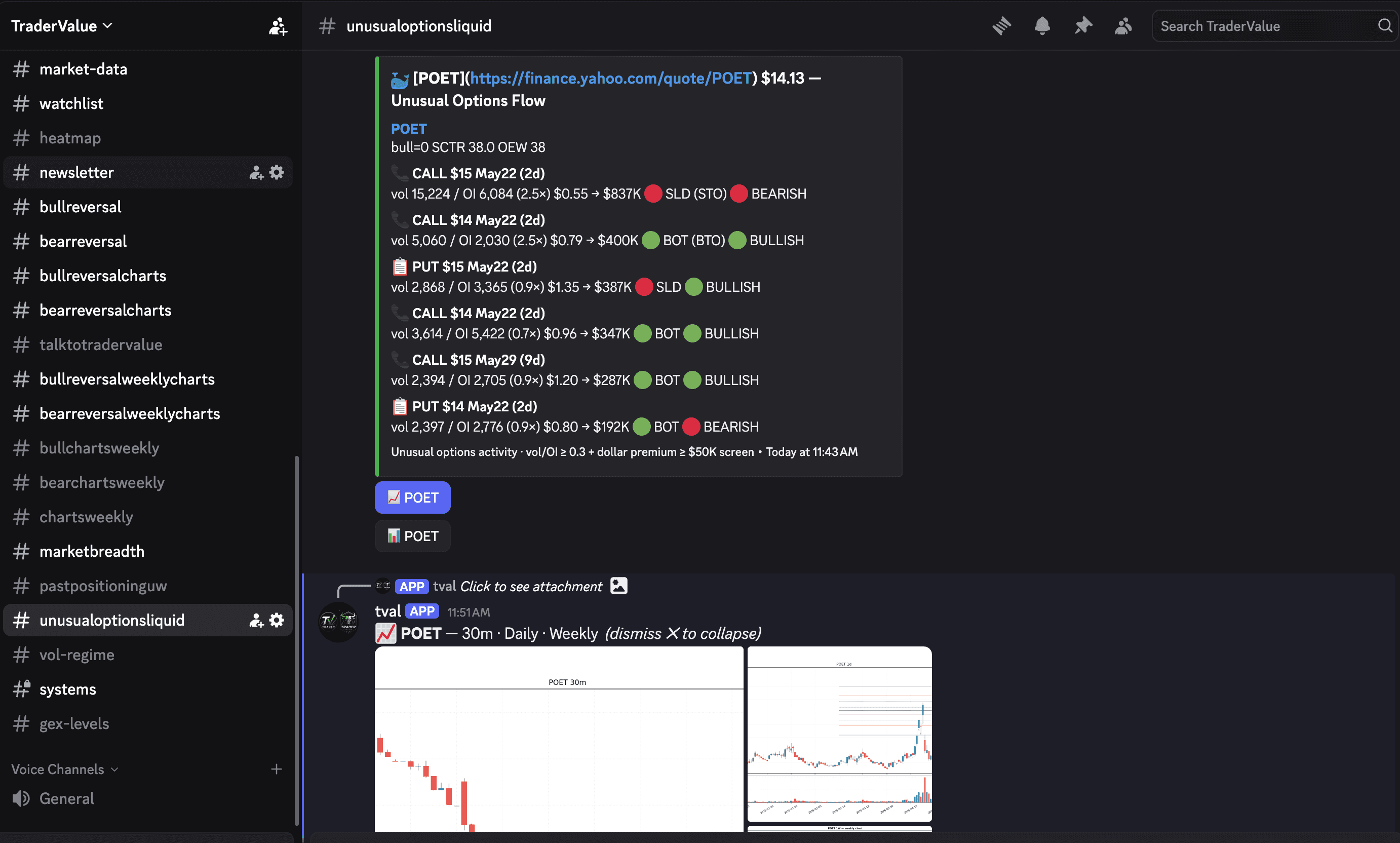Open bullchartsweekly channel
The height and width of the screenshot is (843, 1400).
[148, 448]
